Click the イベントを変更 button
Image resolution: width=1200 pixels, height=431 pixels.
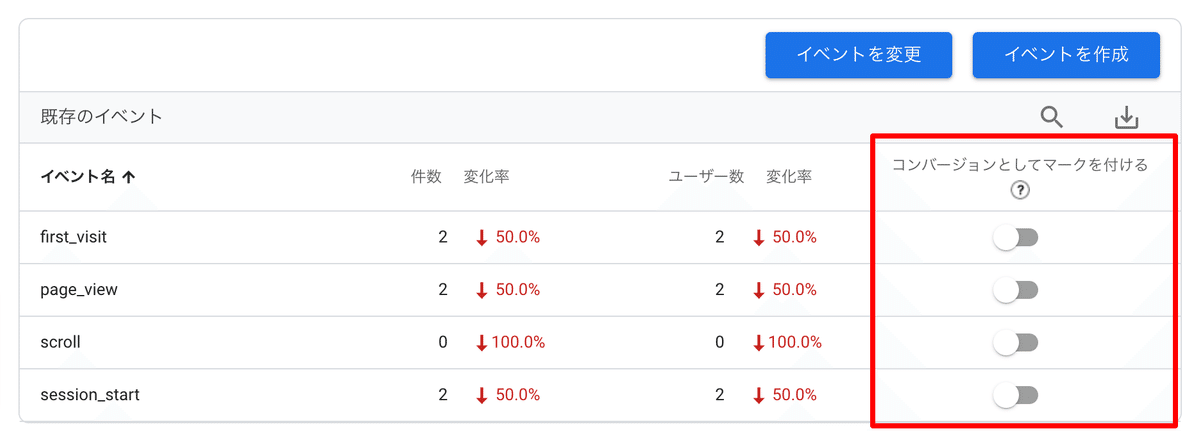(858, 55)
